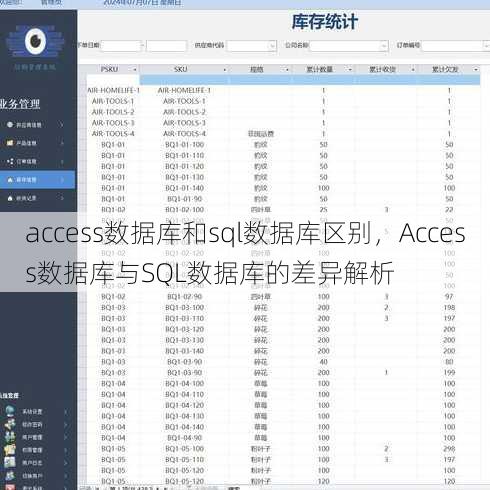Screen dimensions: 490x490
Task: Expand the 用户管理 chevron
Action: click(x=65, y=437)
